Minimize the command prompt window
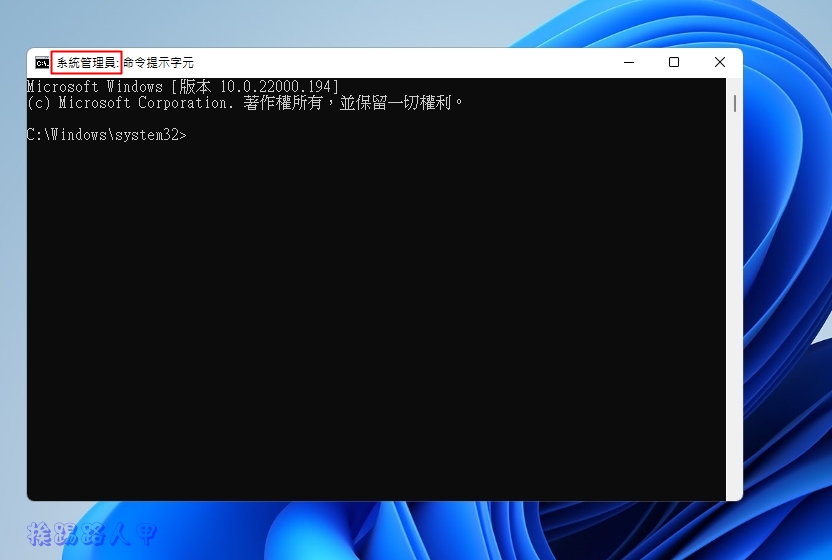The height and width of the screenshot is (560, 832). 629,62
